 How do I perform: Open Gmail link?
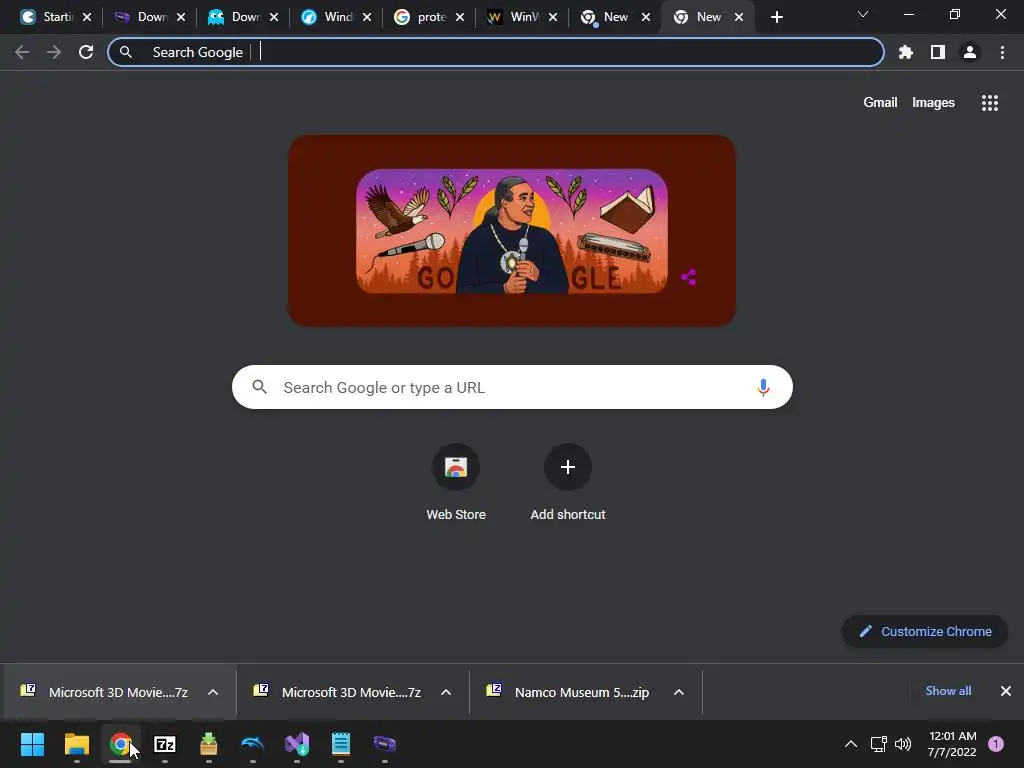point(880,103)
